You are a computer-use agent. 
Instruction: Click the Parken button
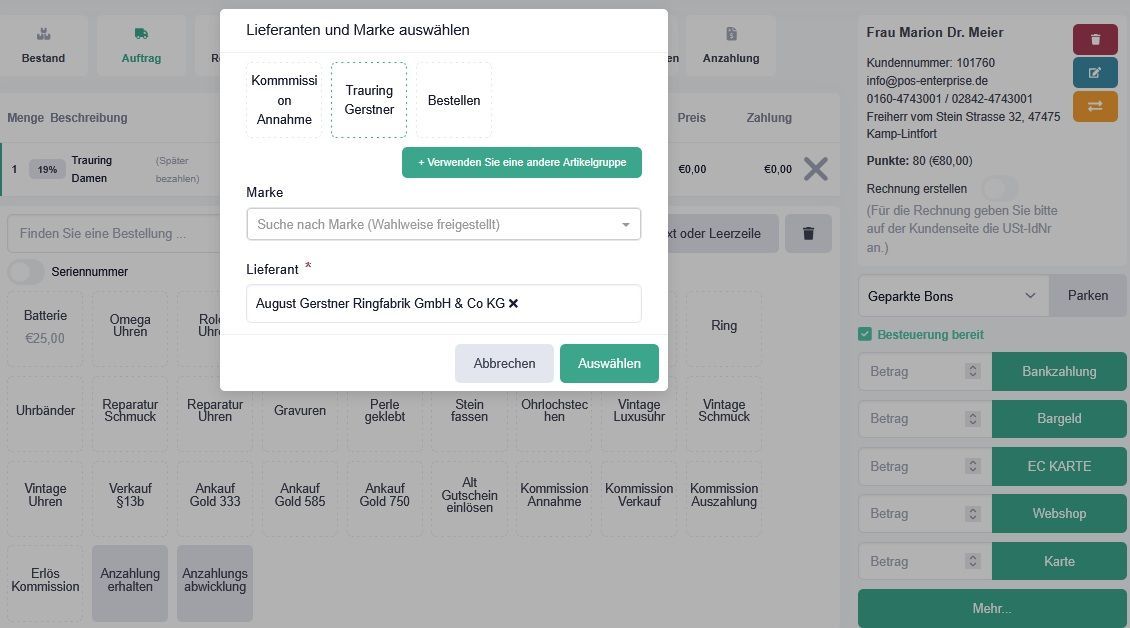tap(1087, 296)
